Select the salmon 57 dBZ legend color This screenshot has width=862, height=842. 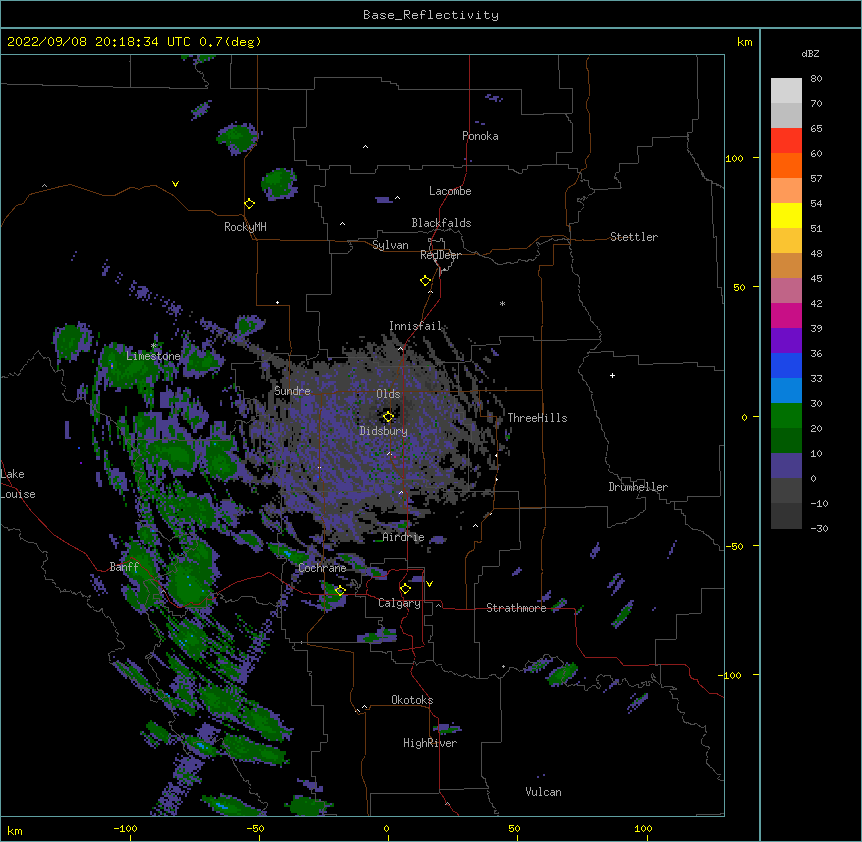pyautogui.click(x=786, y=191)
